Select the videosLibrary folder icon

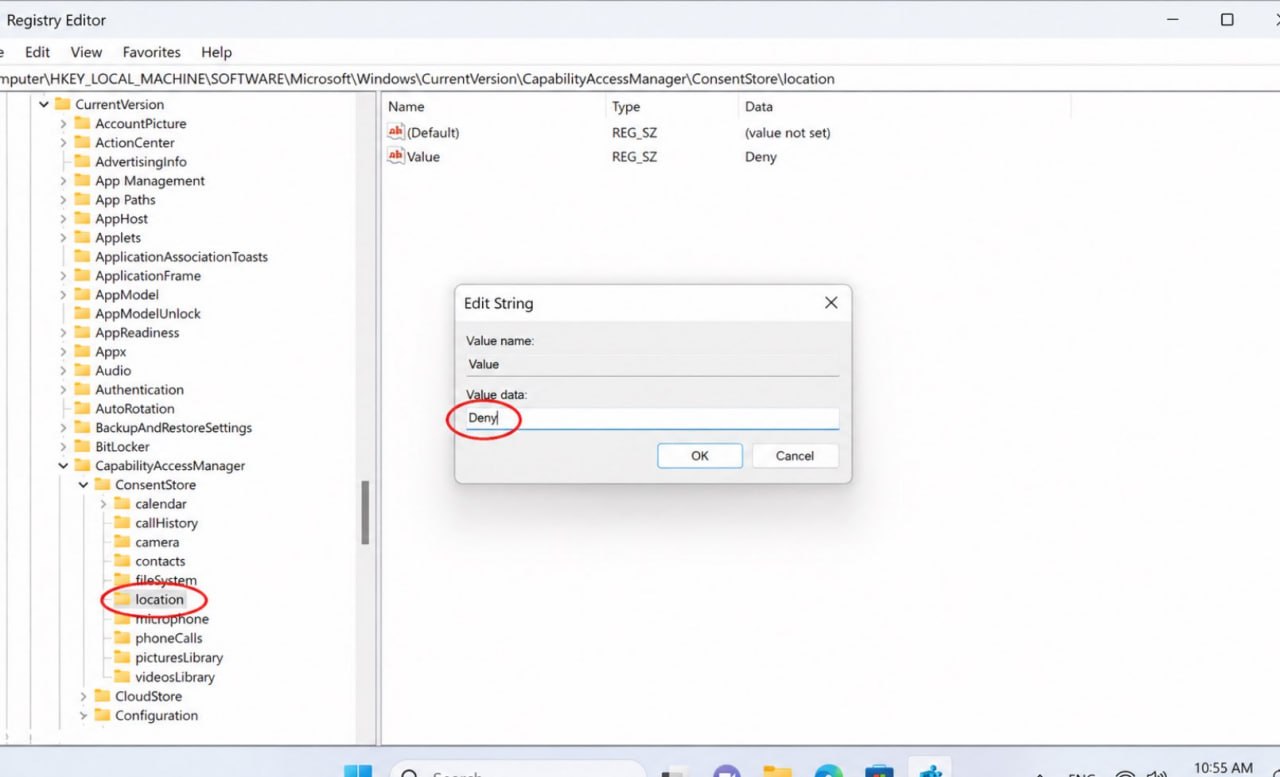[122, 677]
